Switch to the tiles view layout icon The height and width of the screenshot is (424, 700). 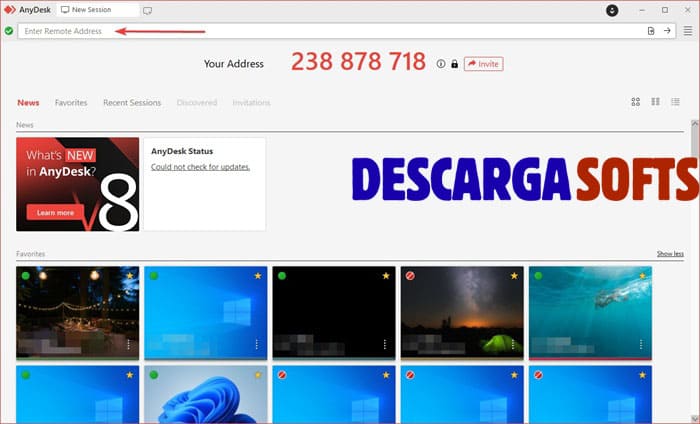click(x=636, y=102)
